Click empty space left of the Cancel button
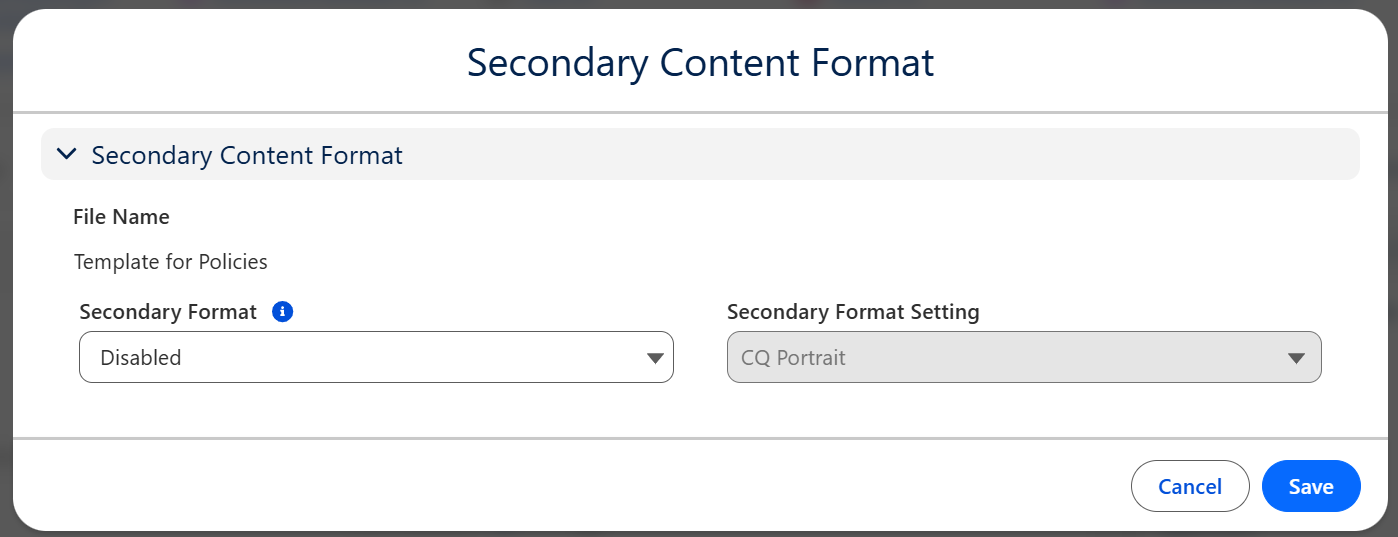 [x=700, y=486]
